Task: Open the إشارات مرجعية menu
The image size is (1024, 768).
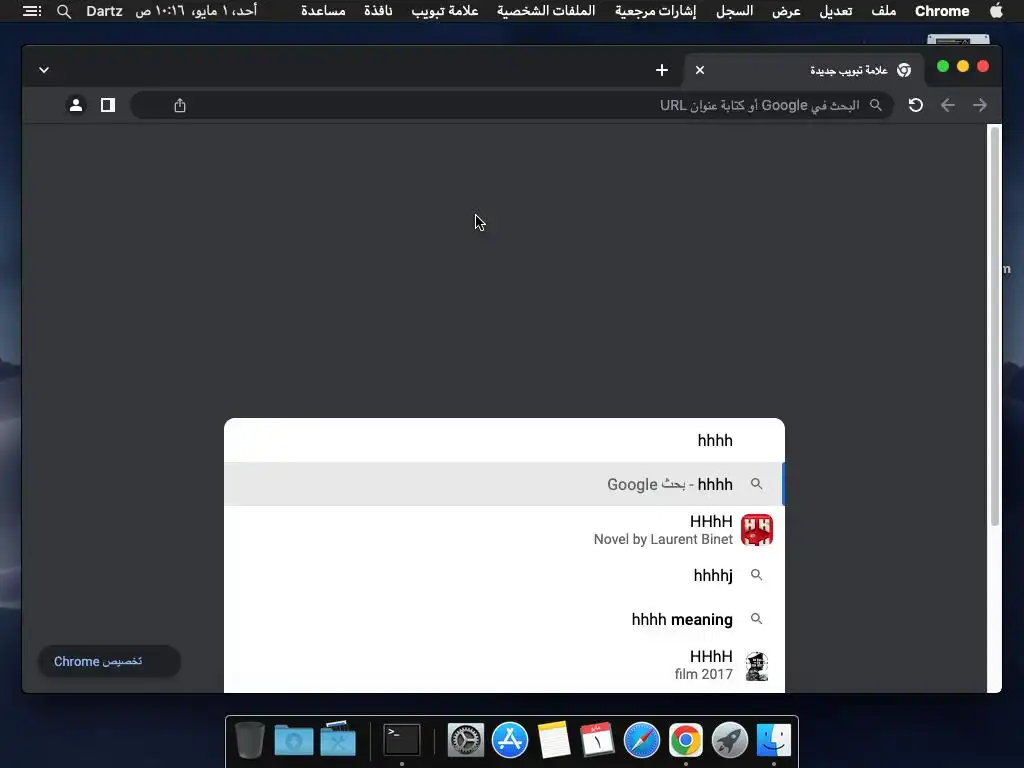Action: (656, 11)
